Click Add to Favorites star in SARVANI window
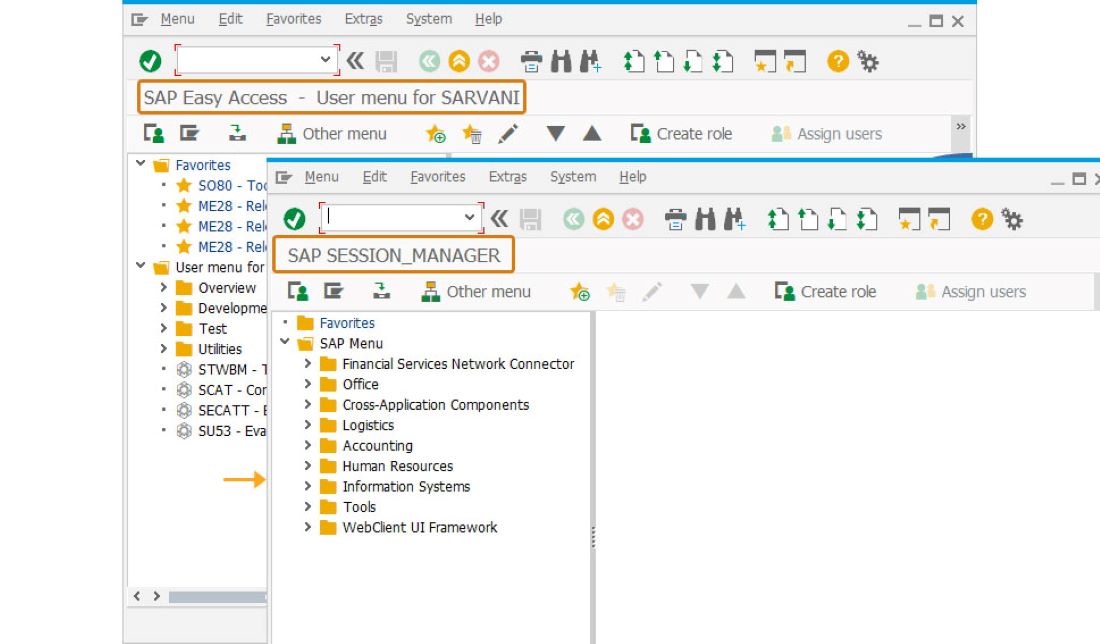 436,133
